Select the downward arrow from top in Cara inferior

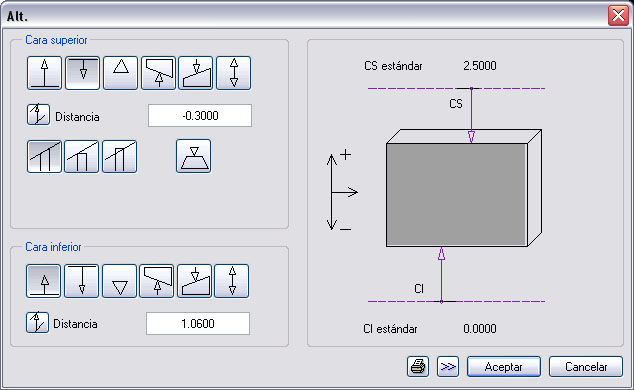point(82,281)
